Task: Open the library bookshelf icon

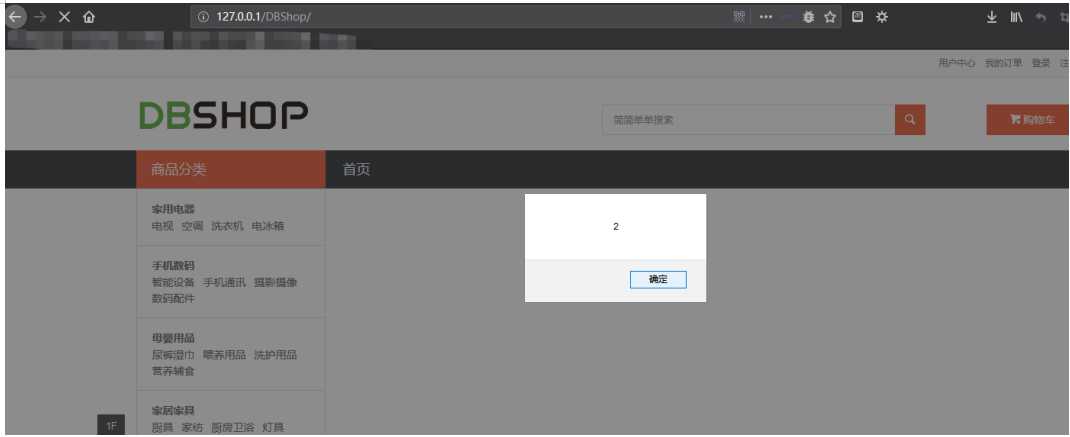Action: pyautogui.click(x=1017, y=18)
